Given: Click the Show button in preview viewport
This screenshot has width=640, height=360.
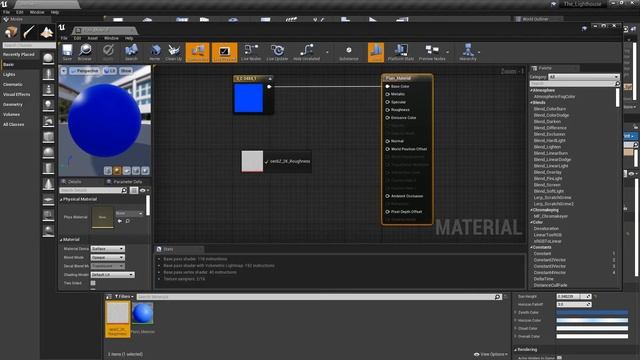Looking at the screenshot, I should [x=126, y=71].
